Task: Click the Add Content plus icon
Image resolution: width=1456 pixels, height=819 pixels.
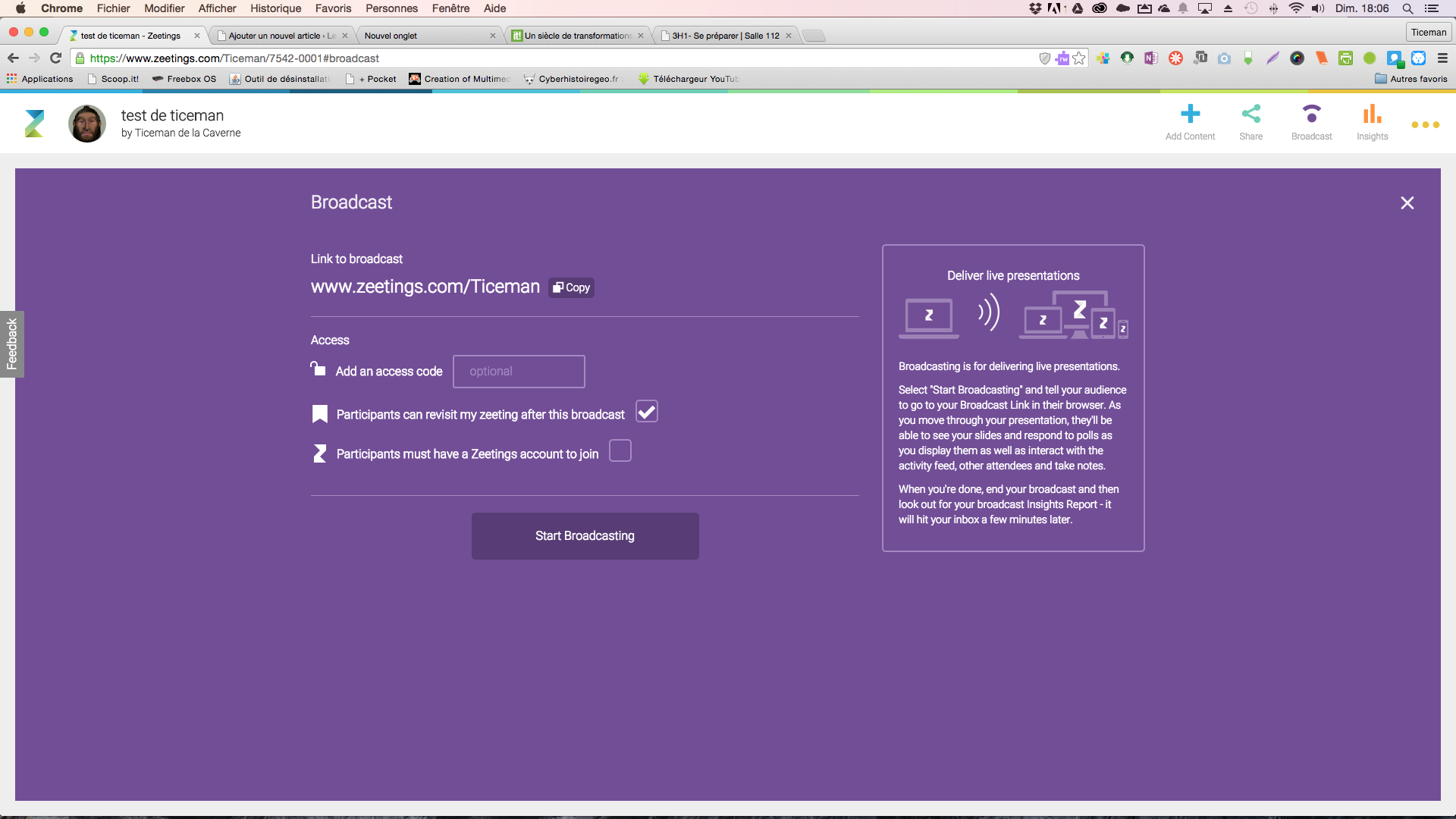Action: tap(1190, 114)
